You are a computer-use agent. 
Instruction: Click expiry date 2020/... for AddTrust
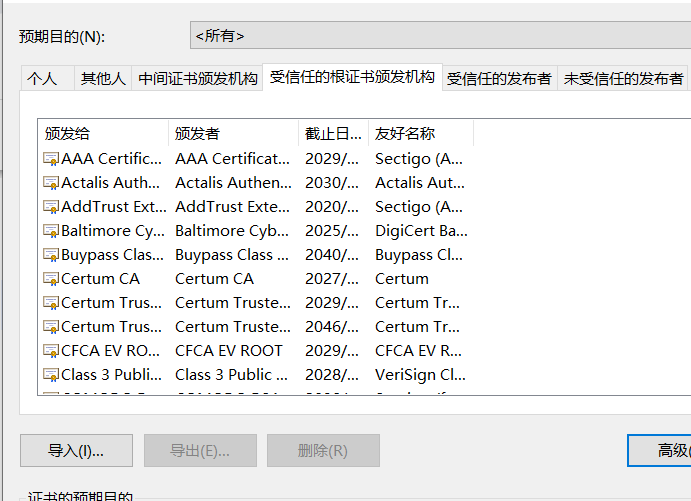[x=332, y=207]
